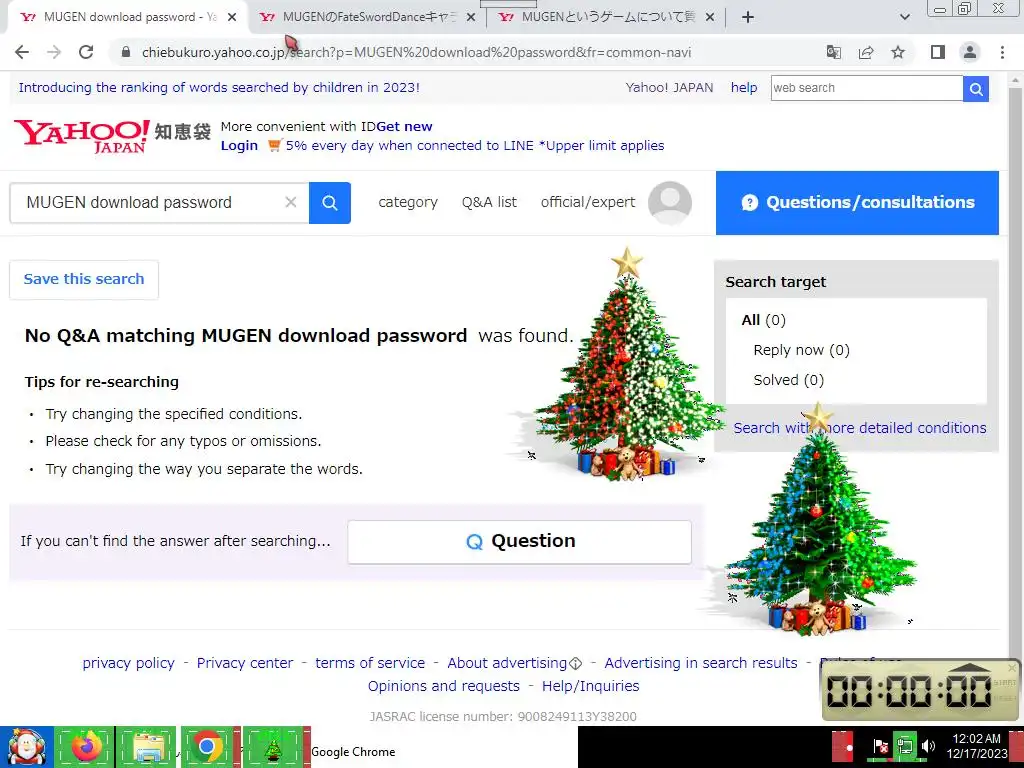Screen dimensions: 1024x768
Task: Click the Yahoo! Japan Chiebukuro logo
Action: click(x=112, y=136)
